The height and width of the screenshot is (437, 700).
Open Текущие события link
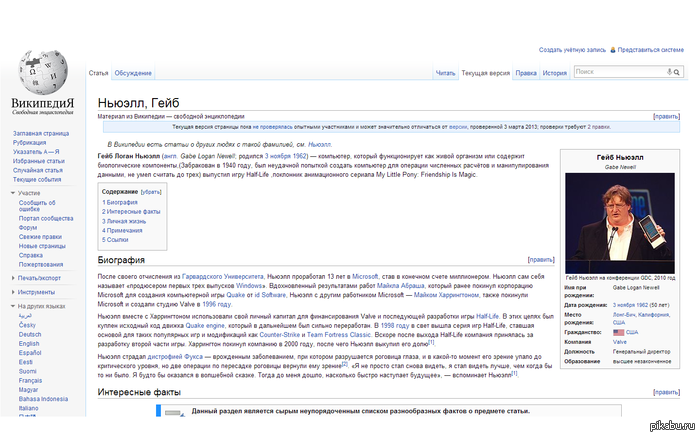(37, 179)
